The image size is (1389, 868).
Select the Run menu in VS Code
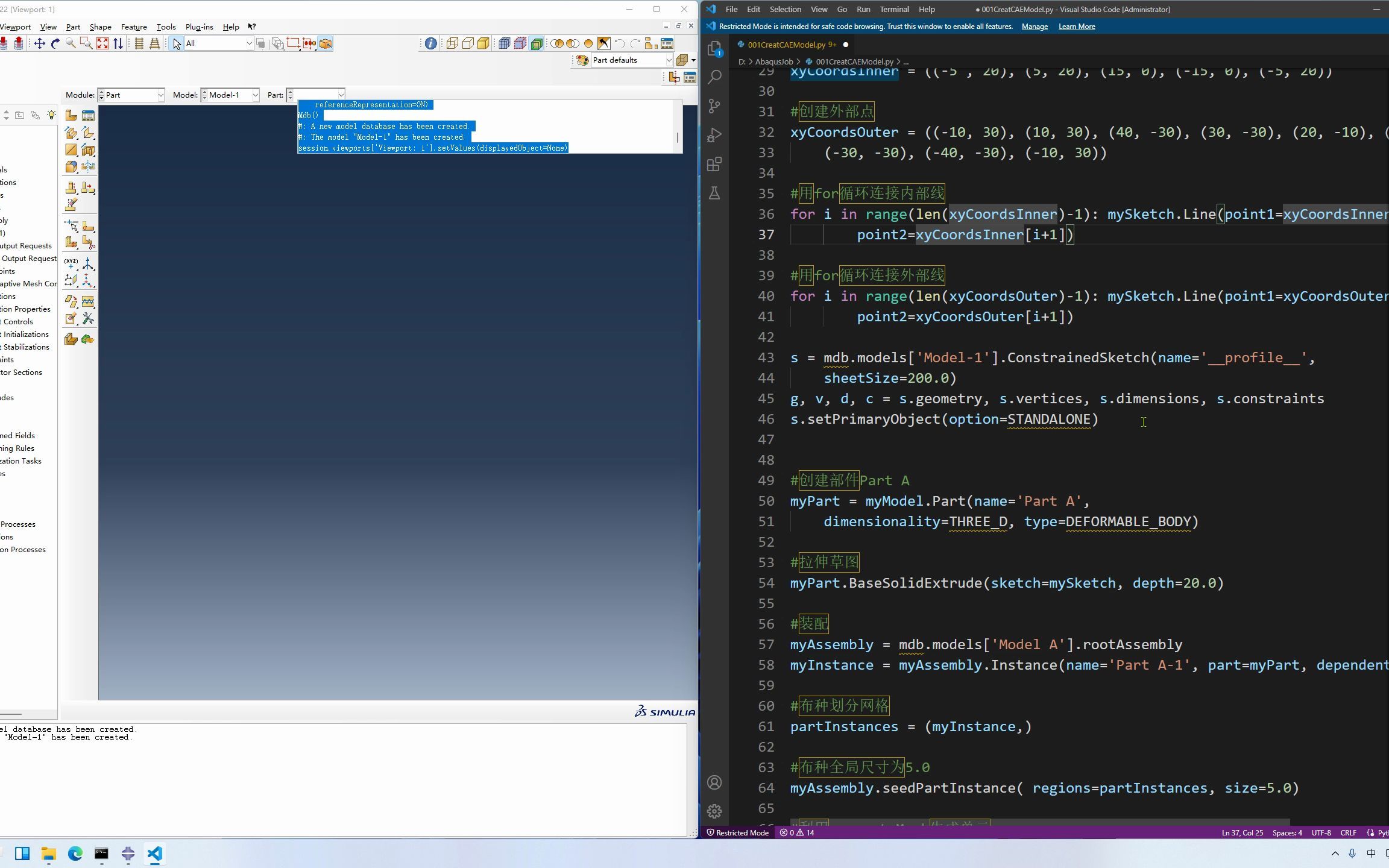click(x=863, y=9)
